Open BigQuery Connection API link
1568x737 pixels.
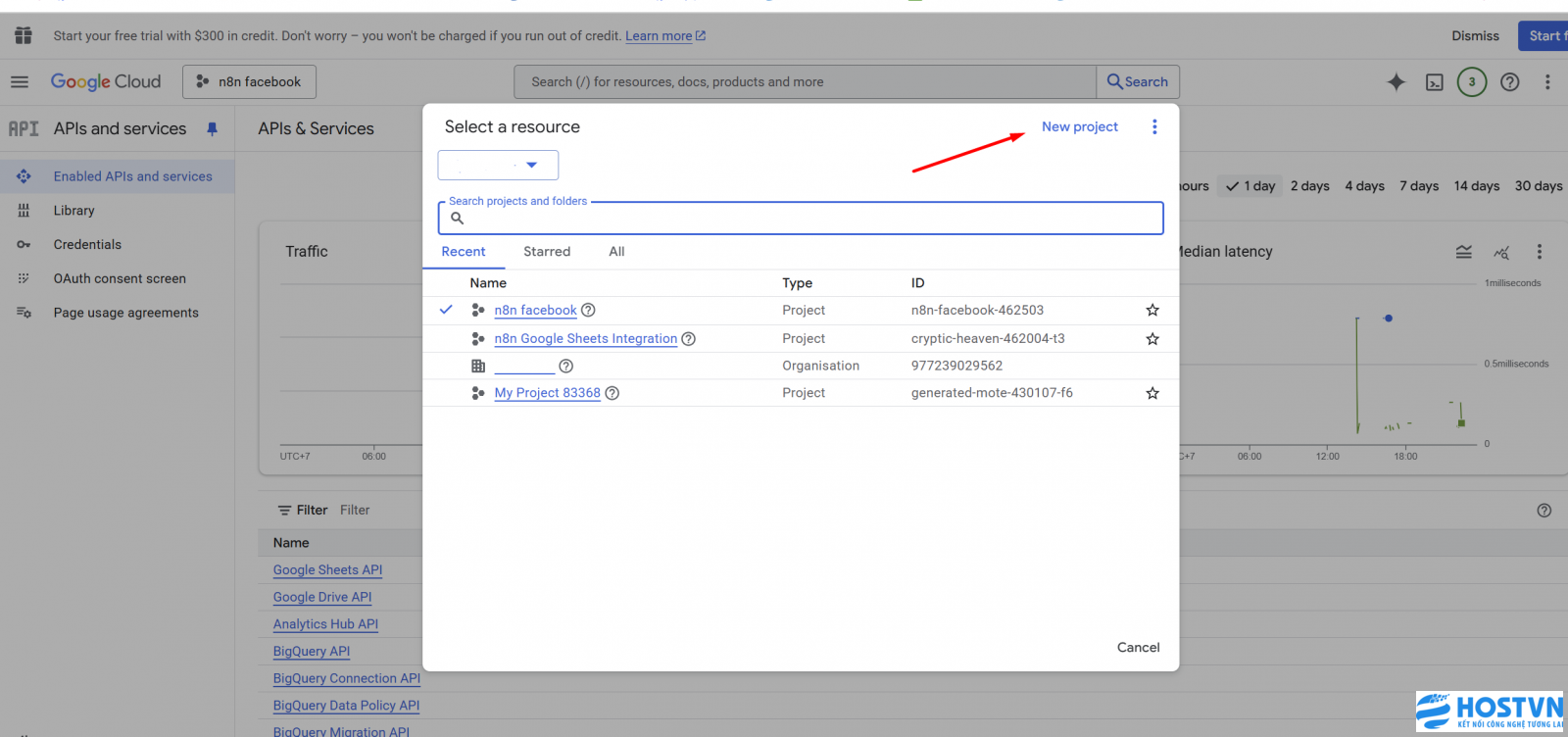coord(347,678)
